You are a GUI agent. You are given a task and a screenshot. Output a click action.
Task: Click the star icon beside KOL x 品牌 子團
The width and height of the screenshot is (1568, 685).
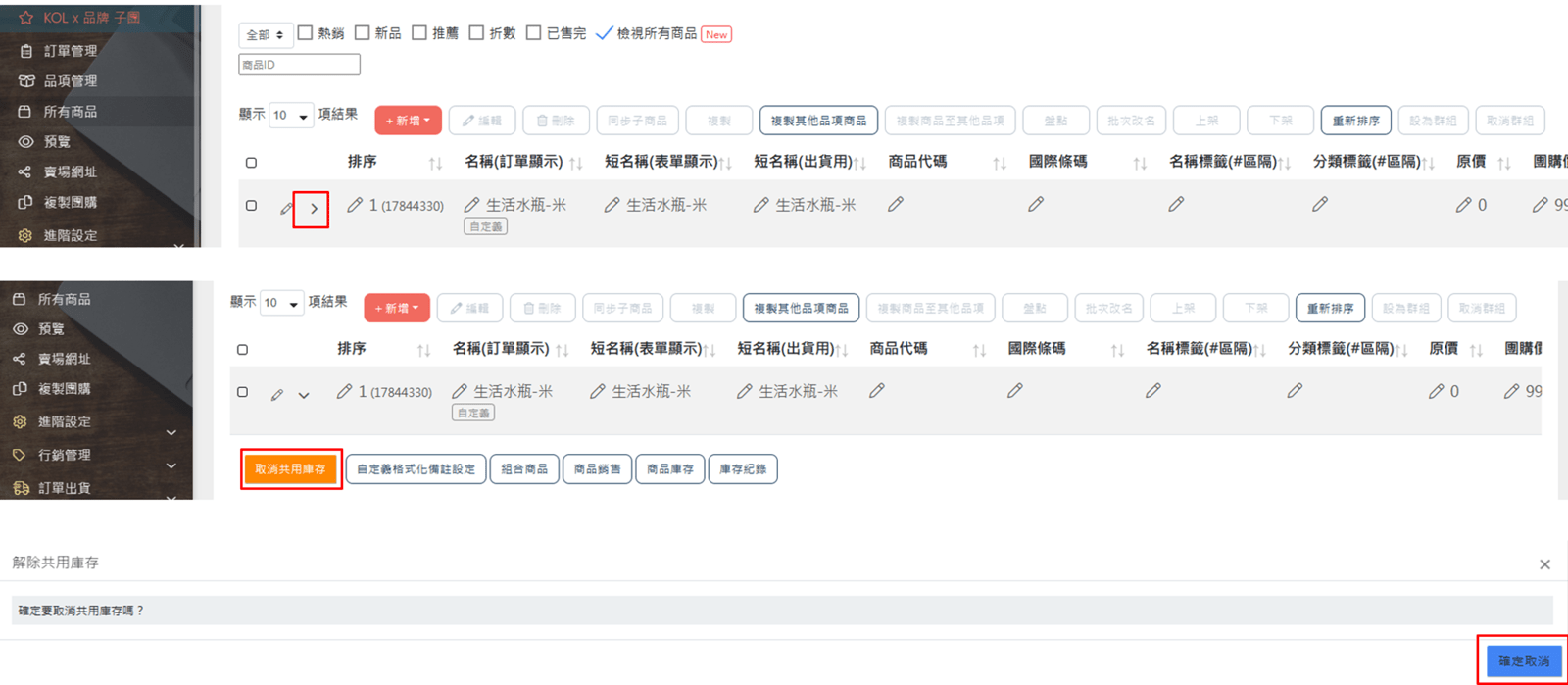(x=25, y=18)
